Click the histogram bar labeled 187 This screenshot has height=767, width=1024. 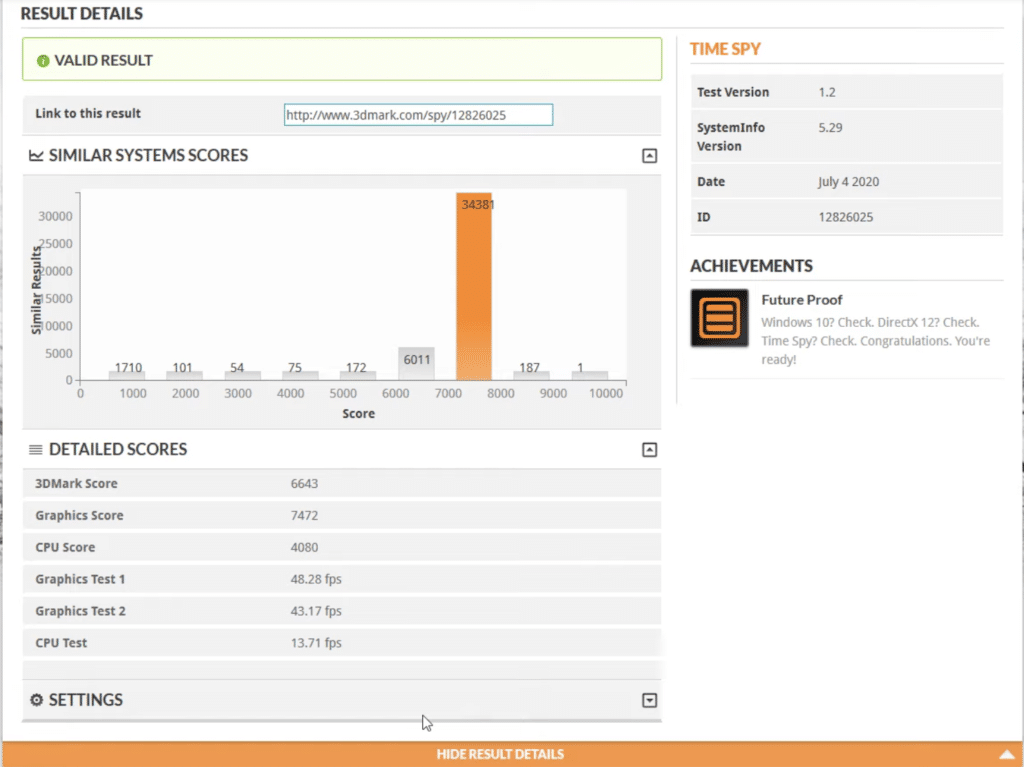coord(530,375)
